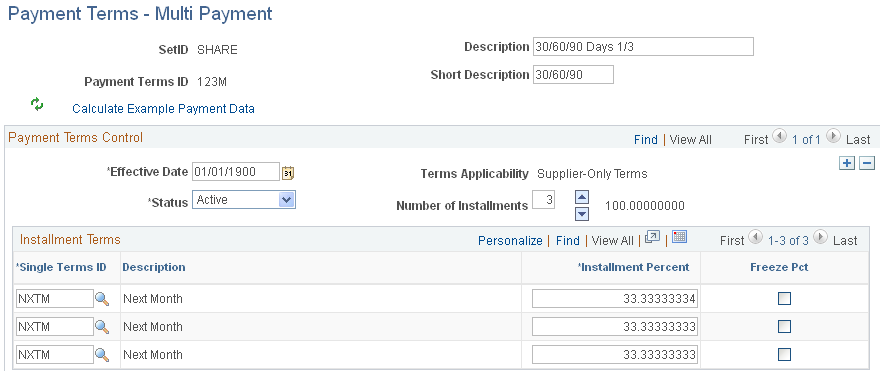This screenshot has width=880, height=371.
Task: Sort by Description column header
Action: tap(154, 267)
